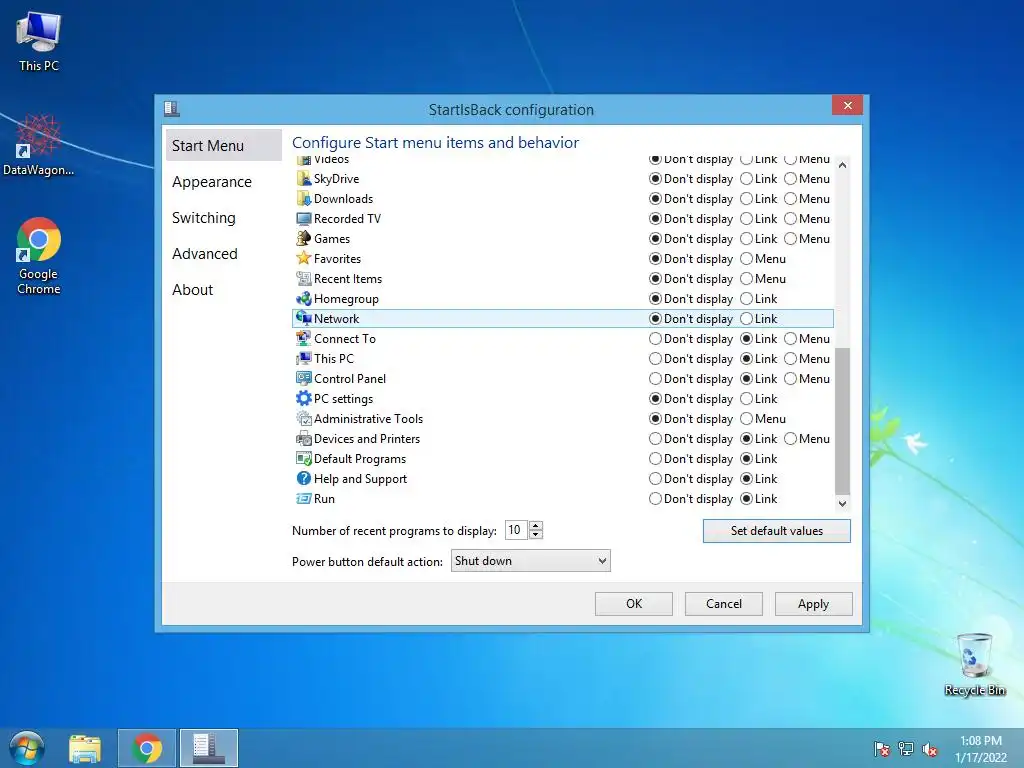Viewport: 1024px width, 768px height.
Task: Close the StartIsBack configuration window
Action: coord(847,105)
